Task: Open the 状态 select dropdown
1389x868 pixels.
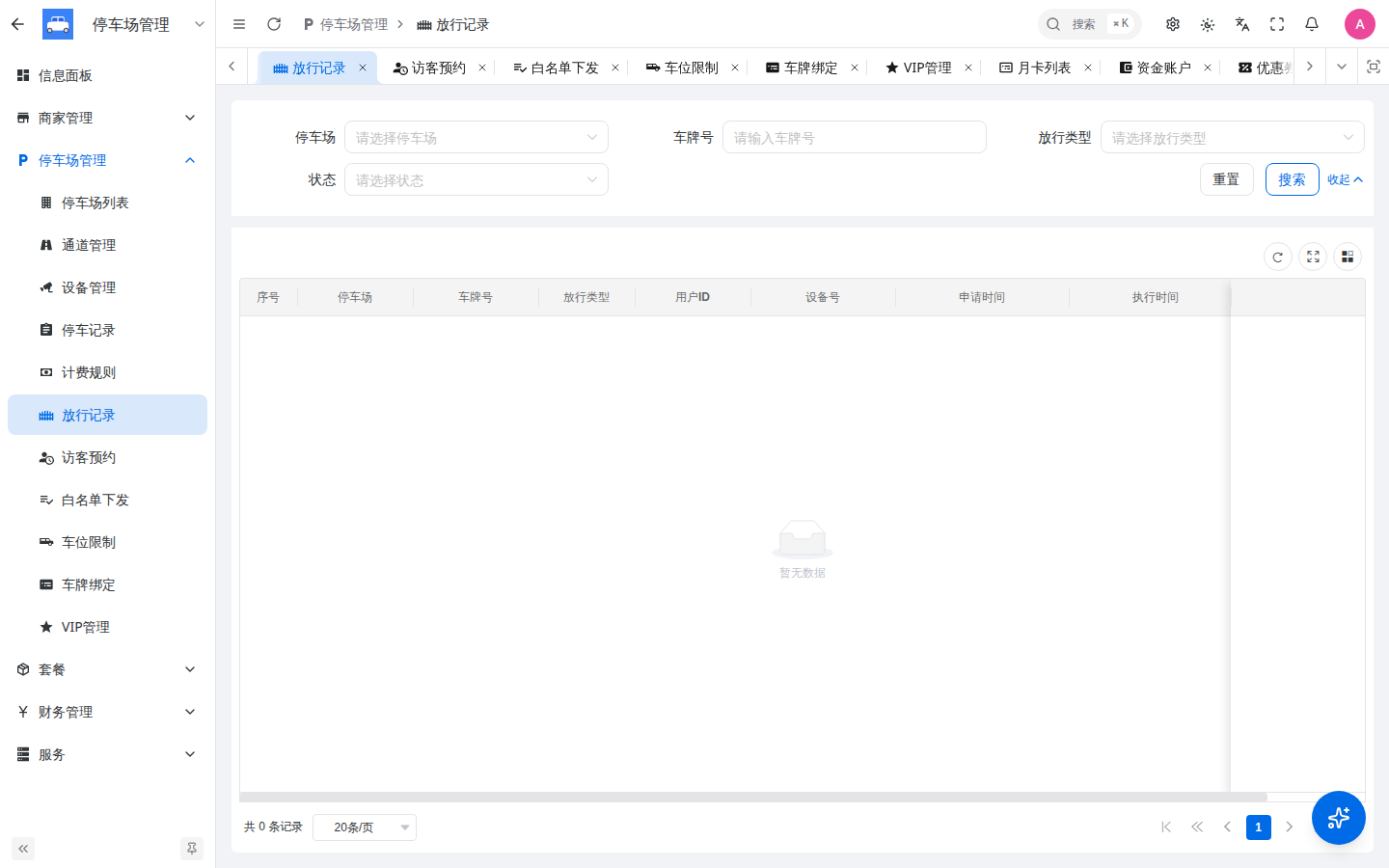Action: 477,179
